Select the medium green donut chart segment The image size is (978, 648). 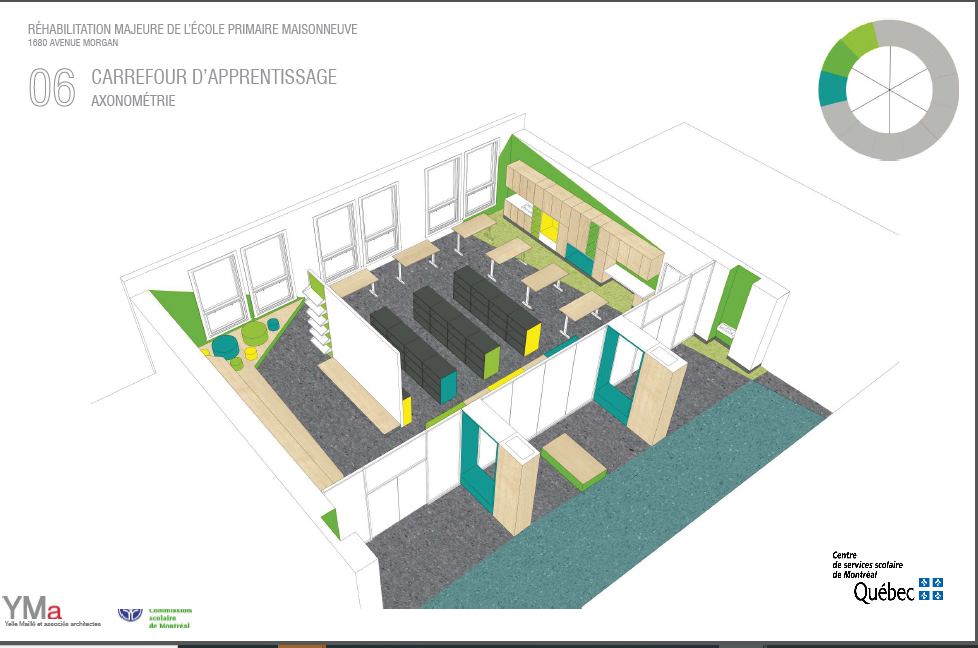click(x=836, y=60)
